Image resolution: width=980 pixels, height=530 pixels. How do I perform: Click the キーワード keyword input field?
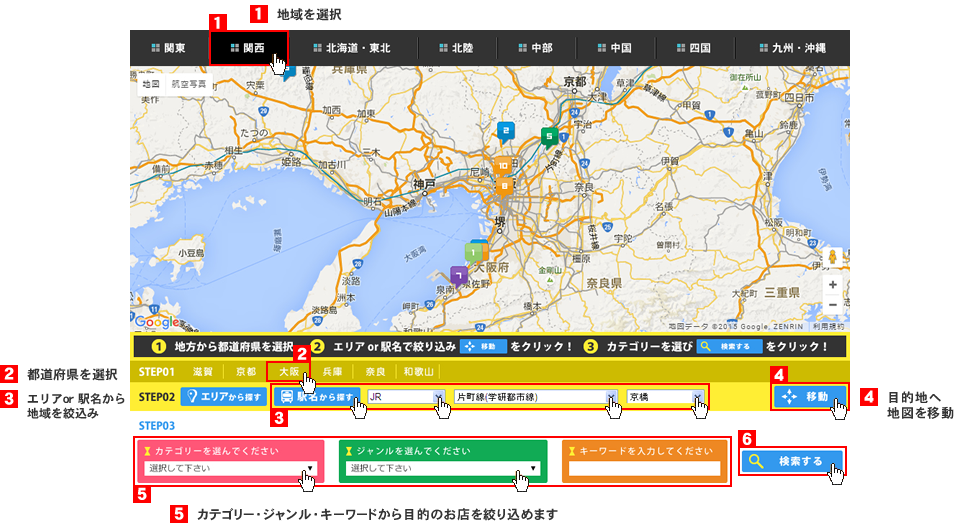tap(644, 468)
